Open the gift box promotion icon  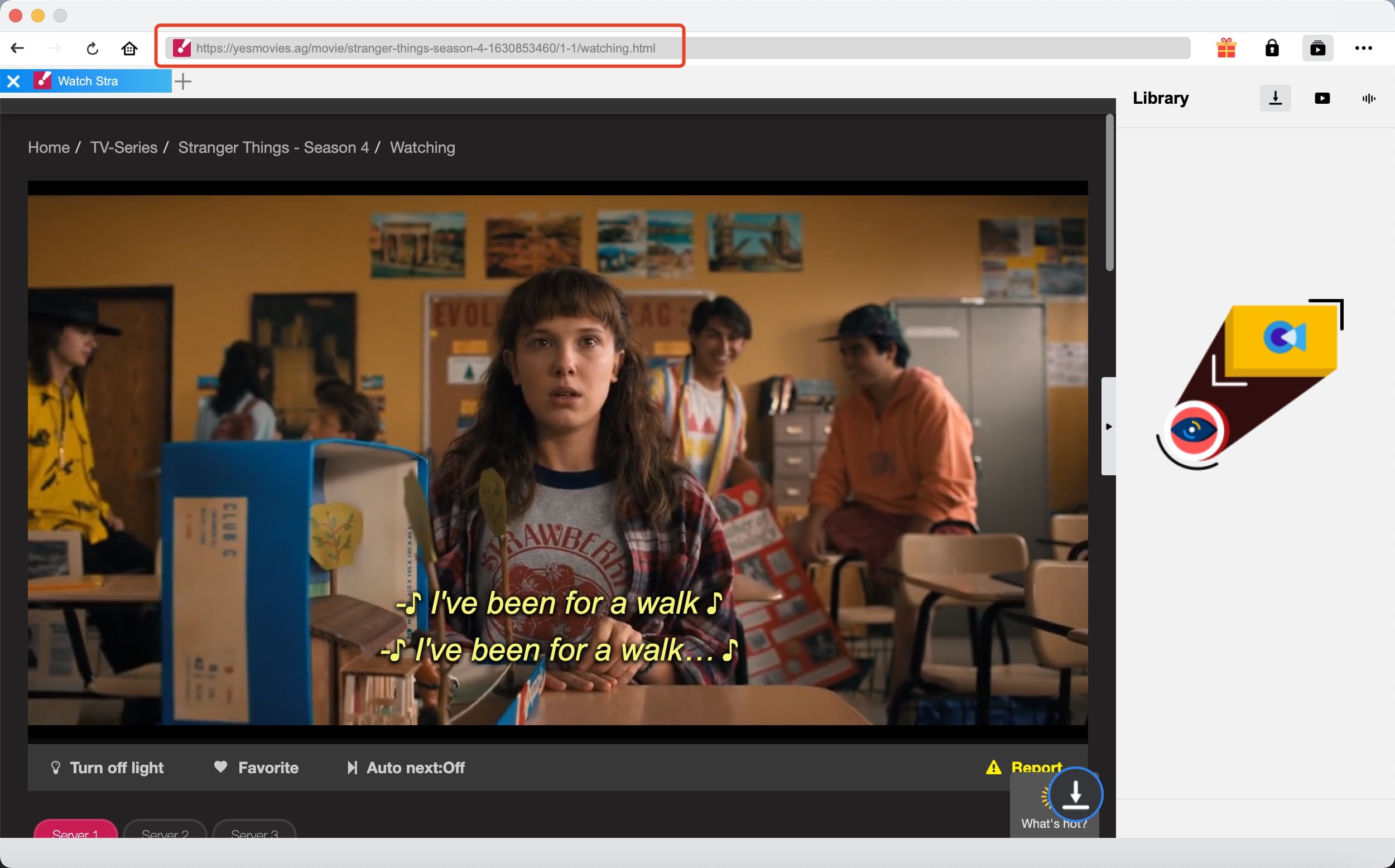(x=1226, y=48)
